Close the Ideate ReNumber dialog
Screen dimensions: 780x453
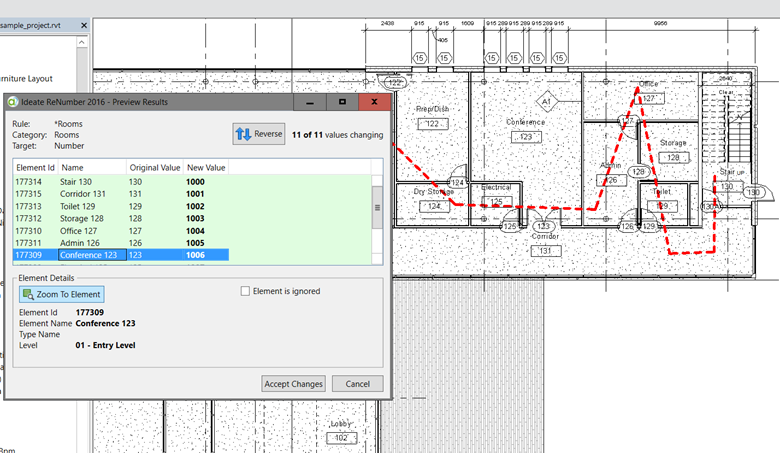point(375,102)
